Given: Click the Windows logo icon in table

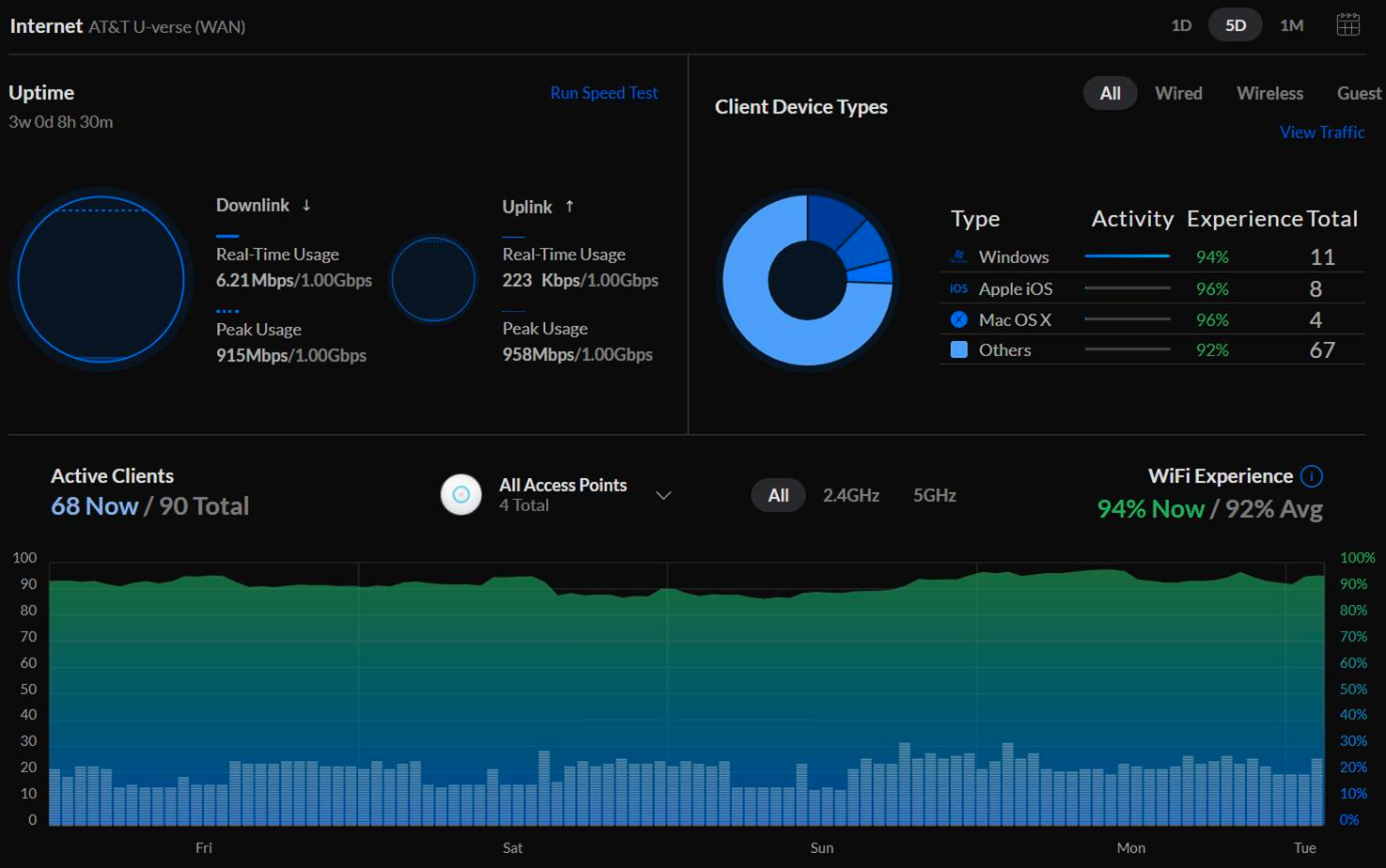Looking at the screenshot, I should [x=958, y=256].
